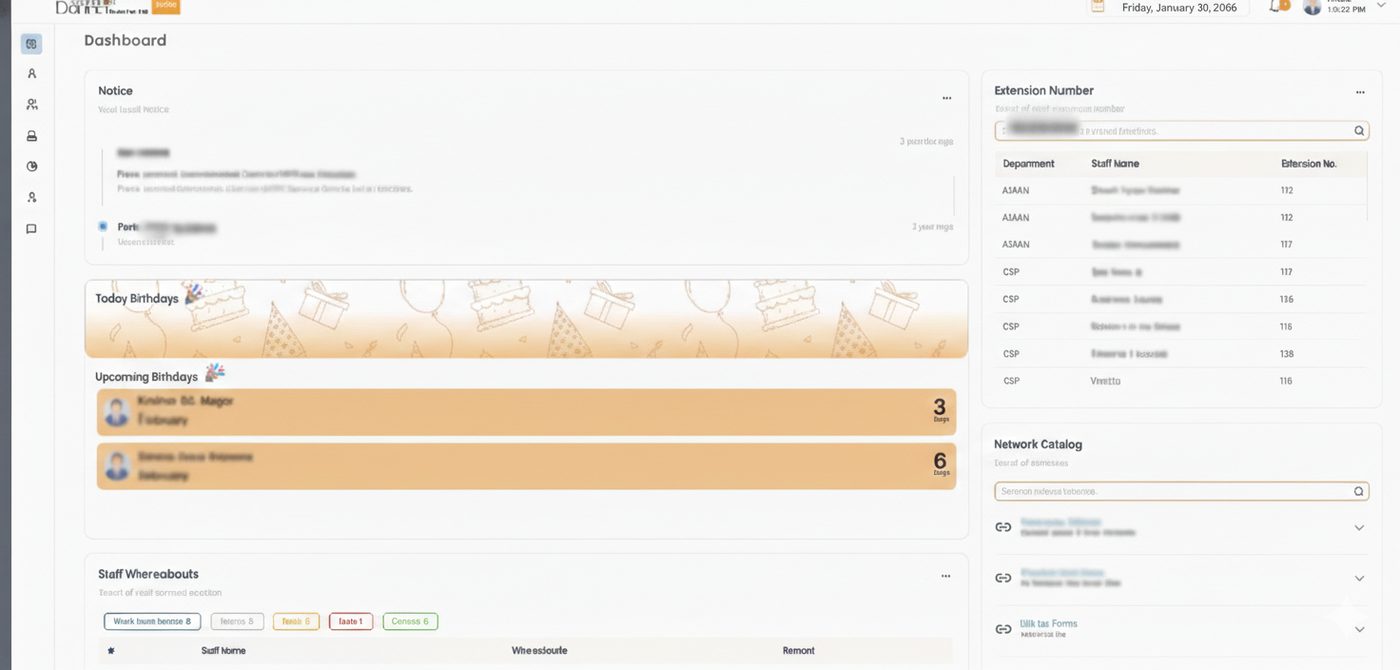1400x670 pixels.
Task: Open the Staff Whereabouts three-dot menu
Action: [945, 576]
